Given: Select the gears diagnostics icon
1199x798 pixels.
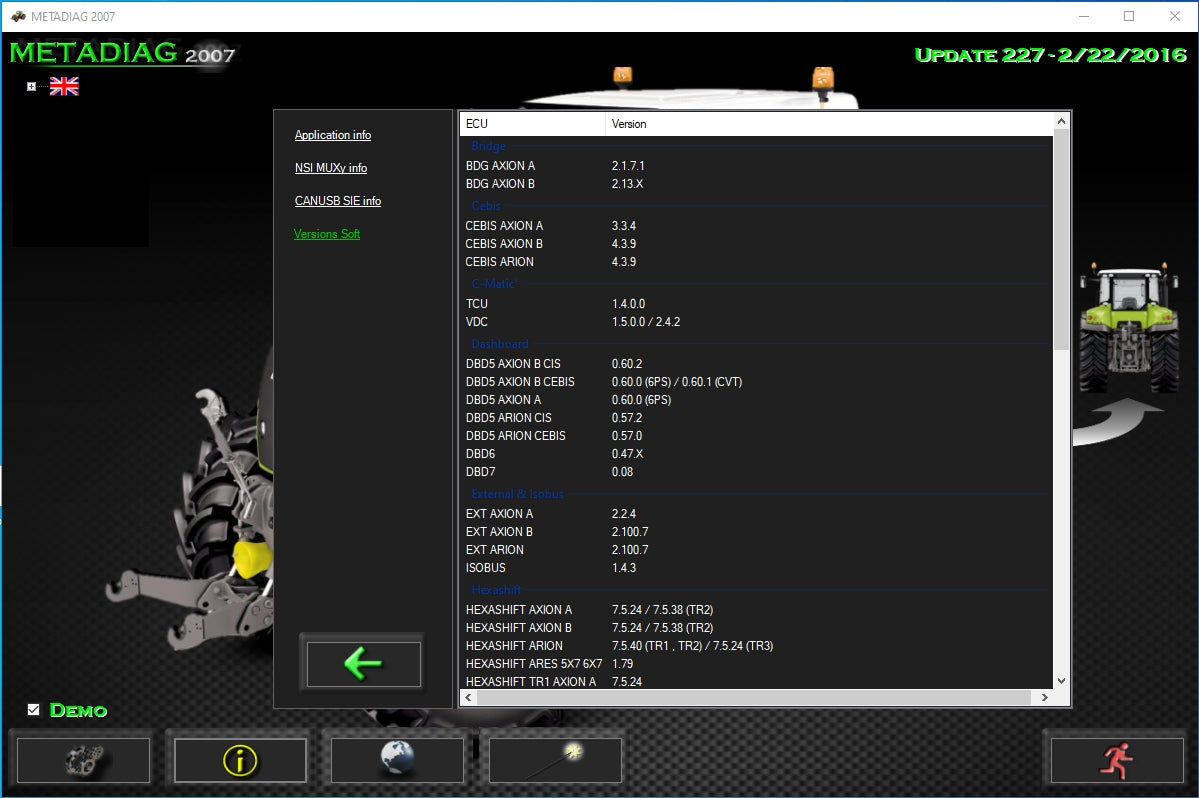Looking at the screenshot, I should point(83,760).
